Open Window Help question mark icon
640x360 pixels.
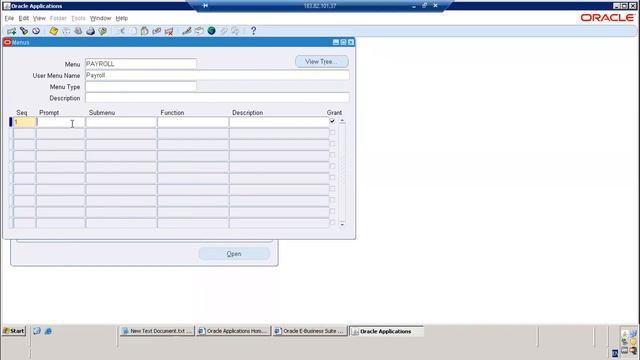pyautogui.click(x=253, y=31)
